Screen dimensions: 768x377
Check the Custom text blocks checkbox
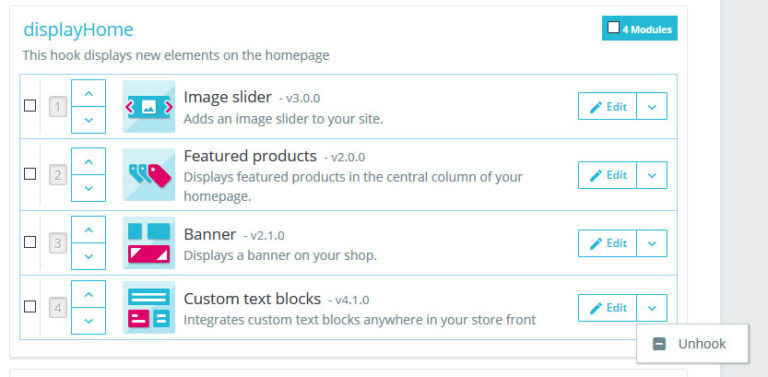[x=30, y=307]
